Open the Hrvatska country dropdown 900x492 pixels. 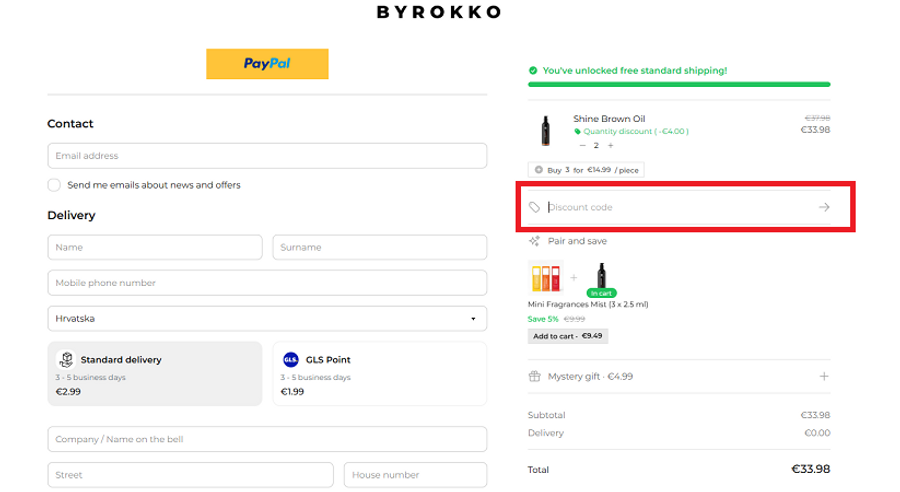point(266,319)
